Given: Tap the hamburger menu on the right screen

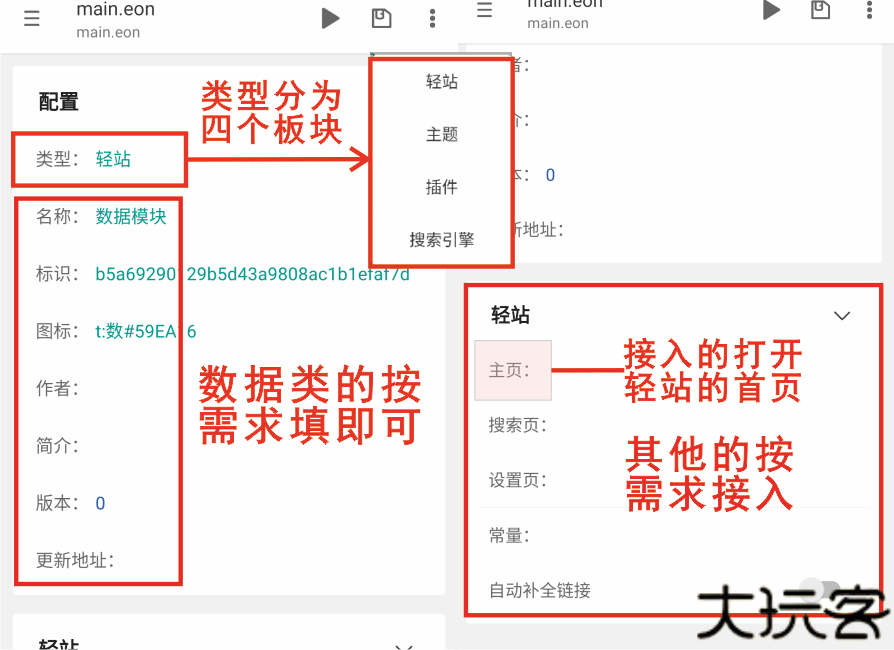Looking at the screenshot, I should pyautogui.click(x=485, y=10).
